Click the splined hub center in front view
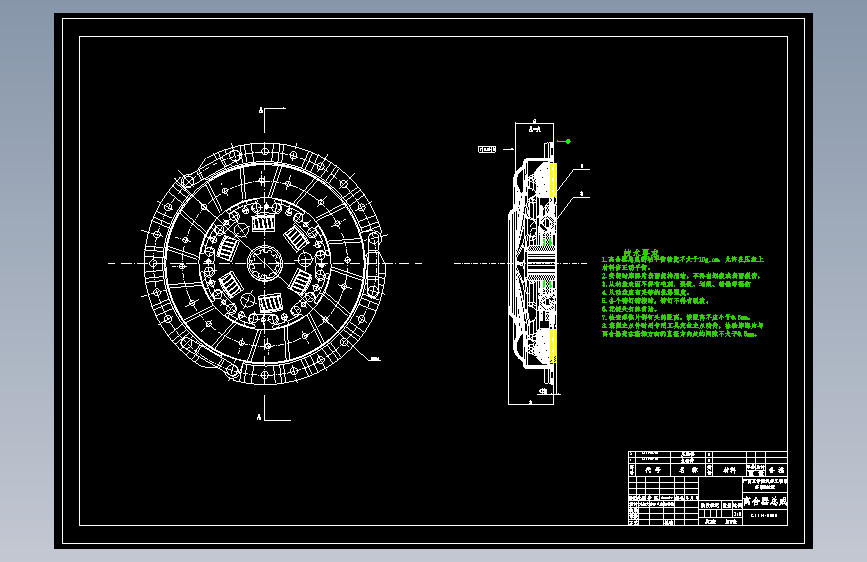The image size is (867, 562). (x=264, y=263)
